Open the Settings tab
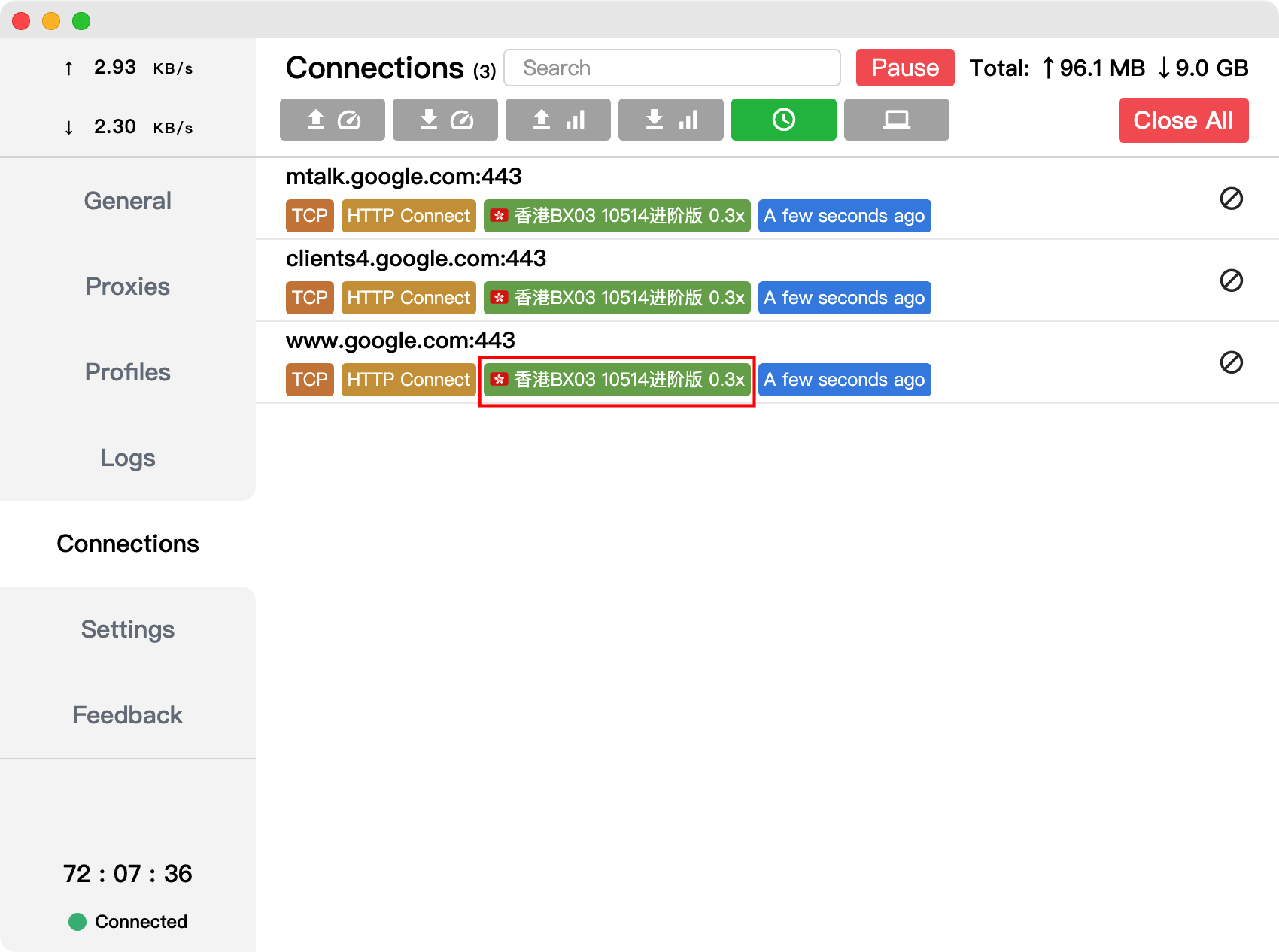The width and height of the screenshot is (1279, 952). (x=128, y=629)
